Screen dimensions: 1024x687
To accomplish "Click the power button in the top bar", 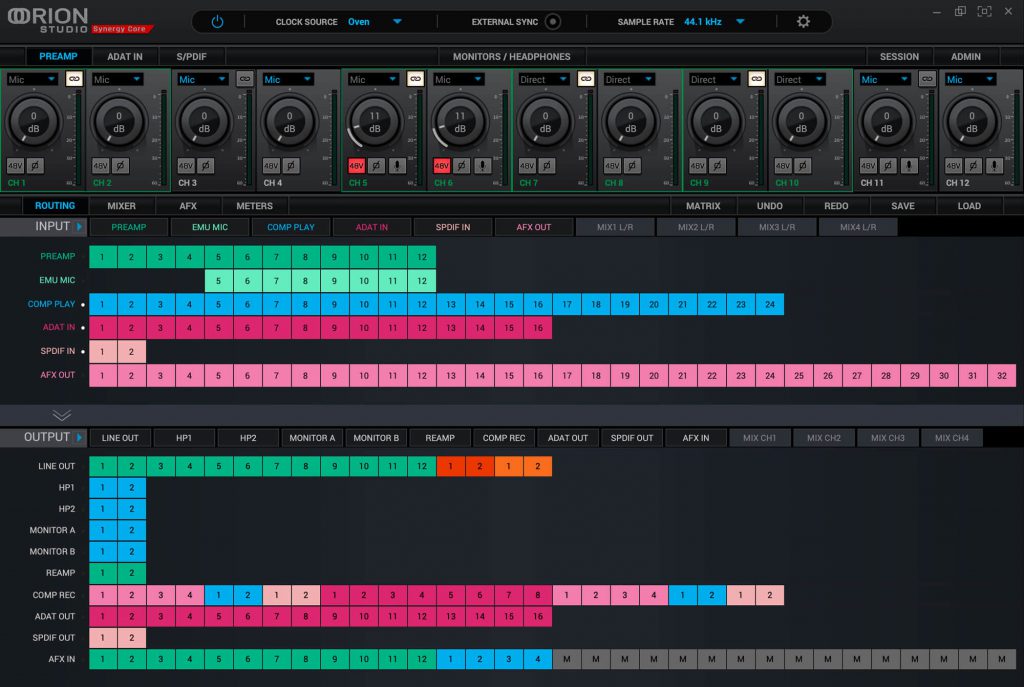I will 217,20.
